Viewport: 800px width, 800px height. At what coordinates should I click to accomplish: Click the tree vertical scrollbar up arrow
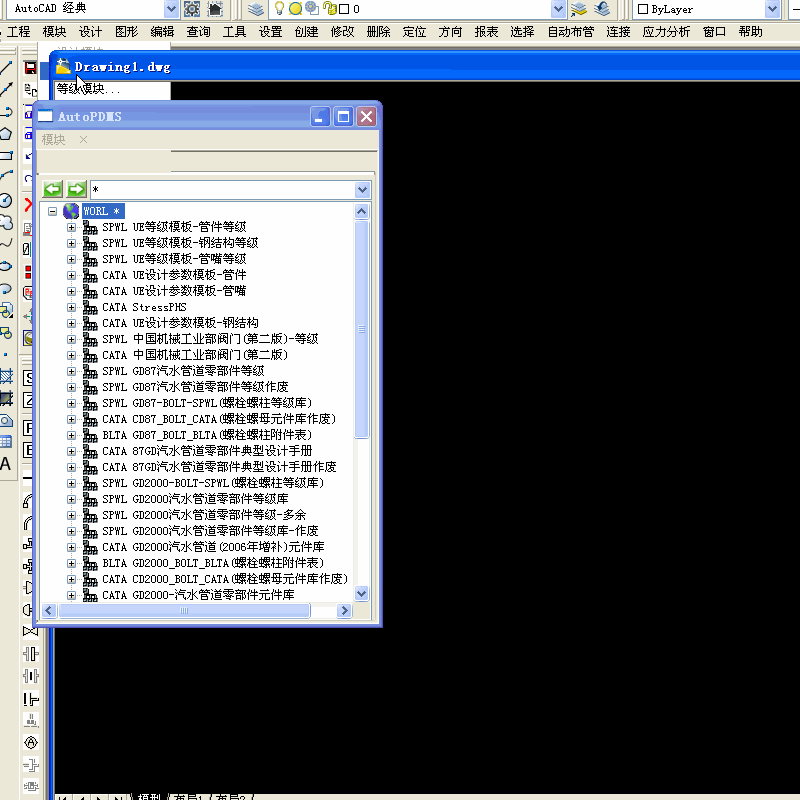tap(362, 211)
